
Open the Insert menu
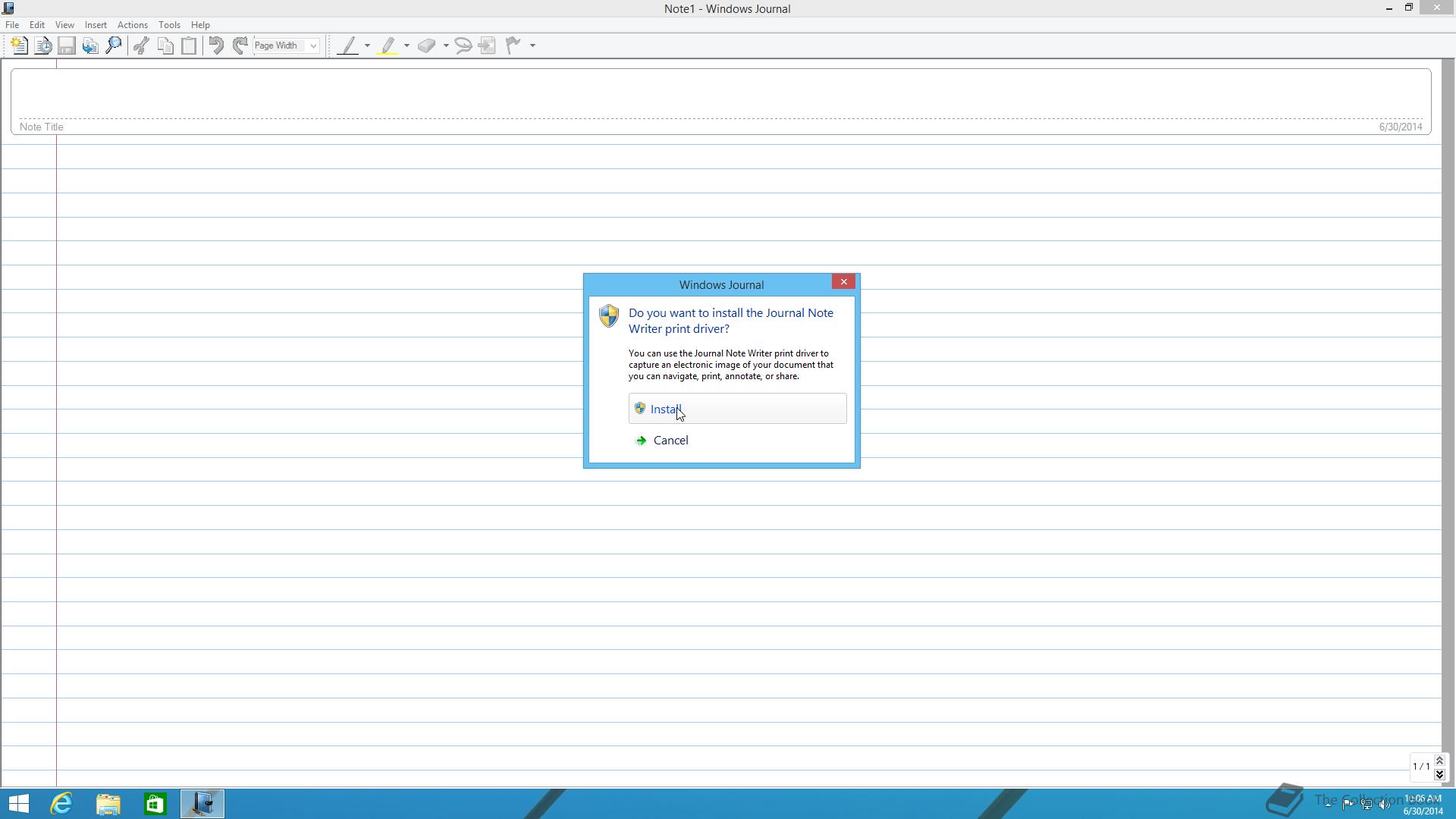(96, 25)
